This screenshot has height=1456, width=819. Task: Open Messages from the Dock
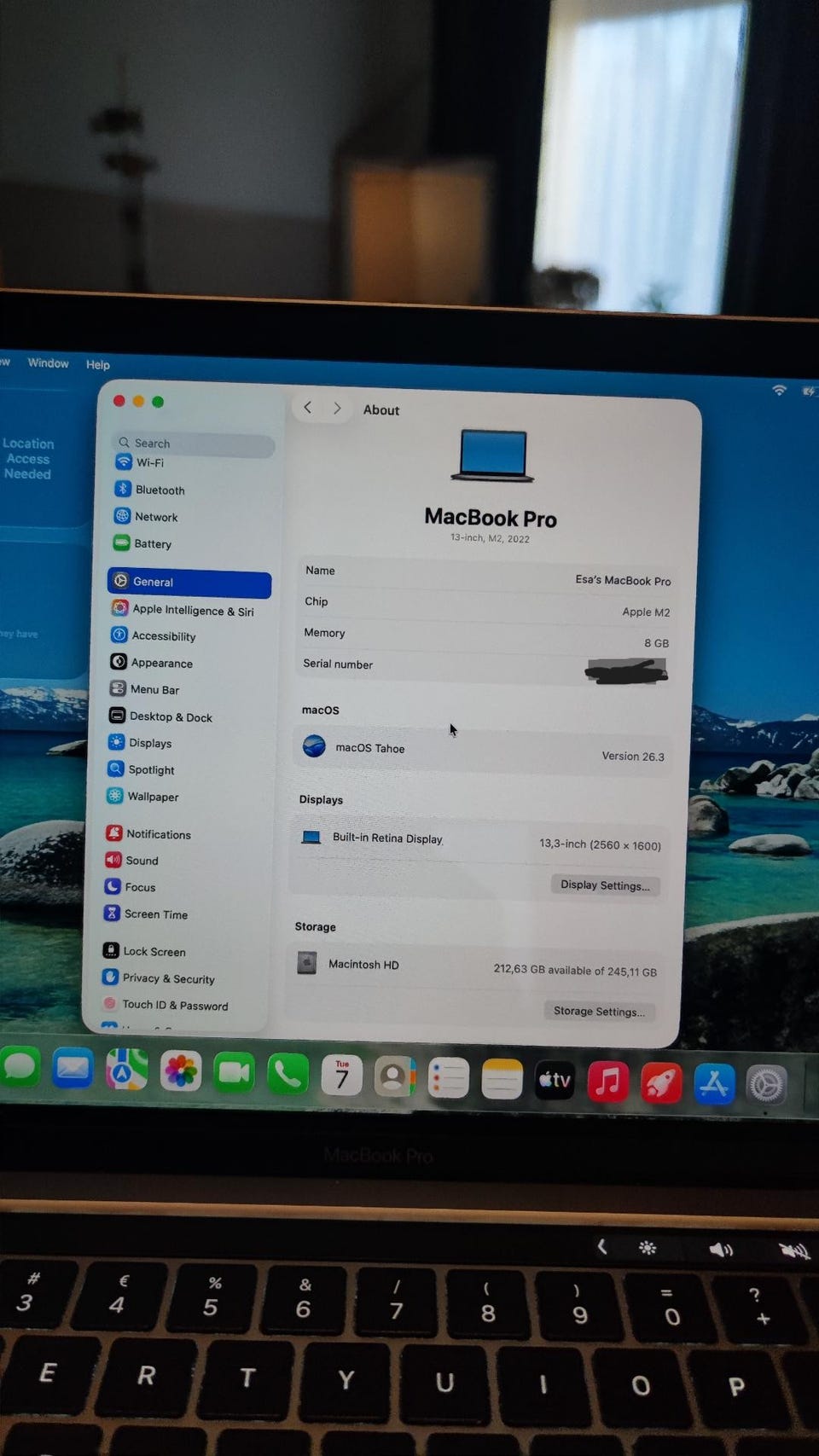[20, 1067]
